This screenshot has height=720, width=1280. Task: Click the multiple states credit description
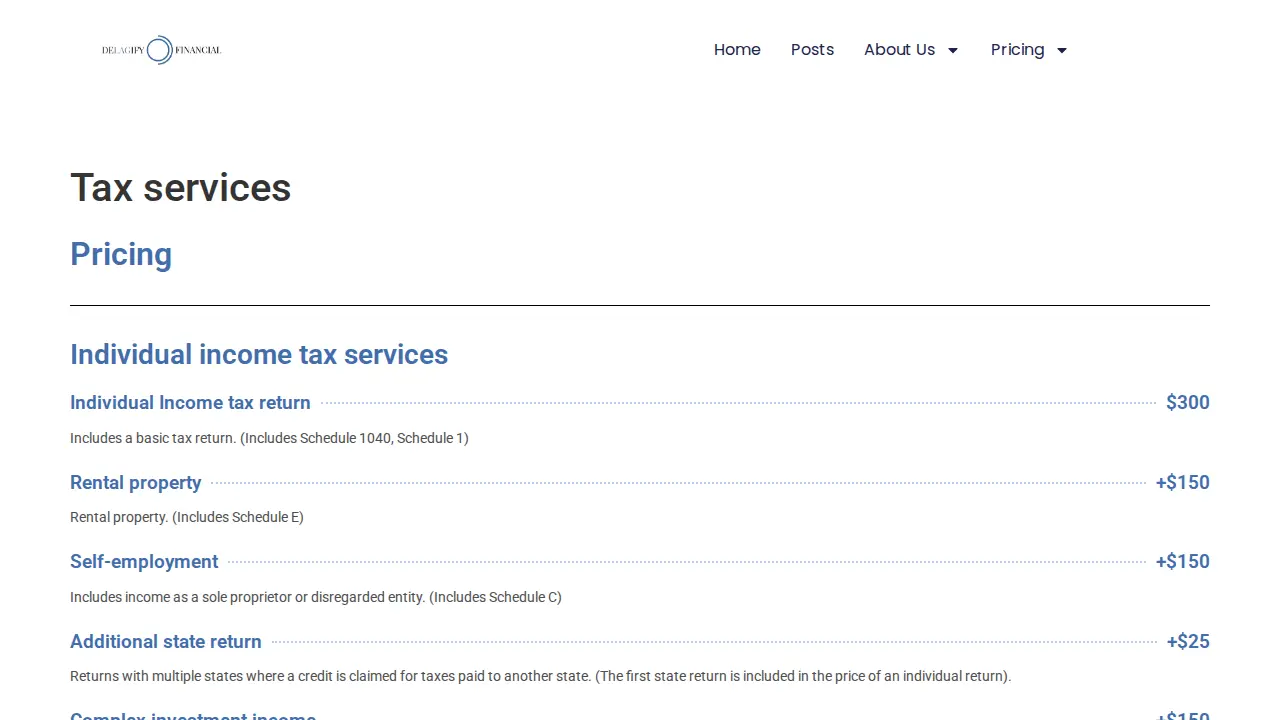pyautogui.click(x=541, y=676)
